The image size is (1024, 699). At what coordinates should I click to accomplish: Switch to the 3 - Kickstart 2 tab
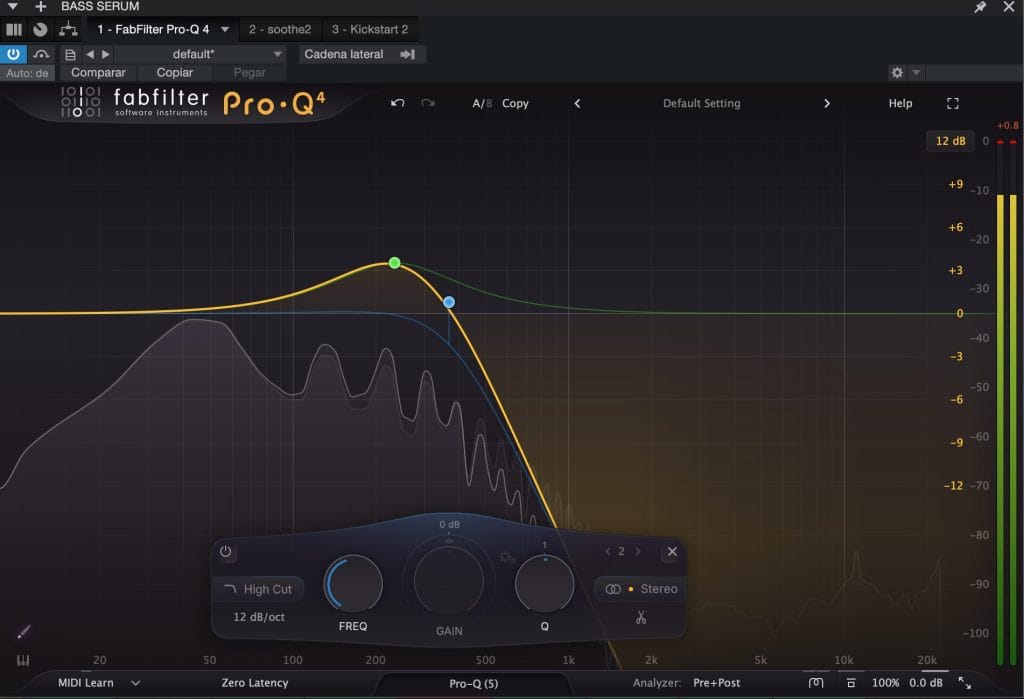pos(370,29)
